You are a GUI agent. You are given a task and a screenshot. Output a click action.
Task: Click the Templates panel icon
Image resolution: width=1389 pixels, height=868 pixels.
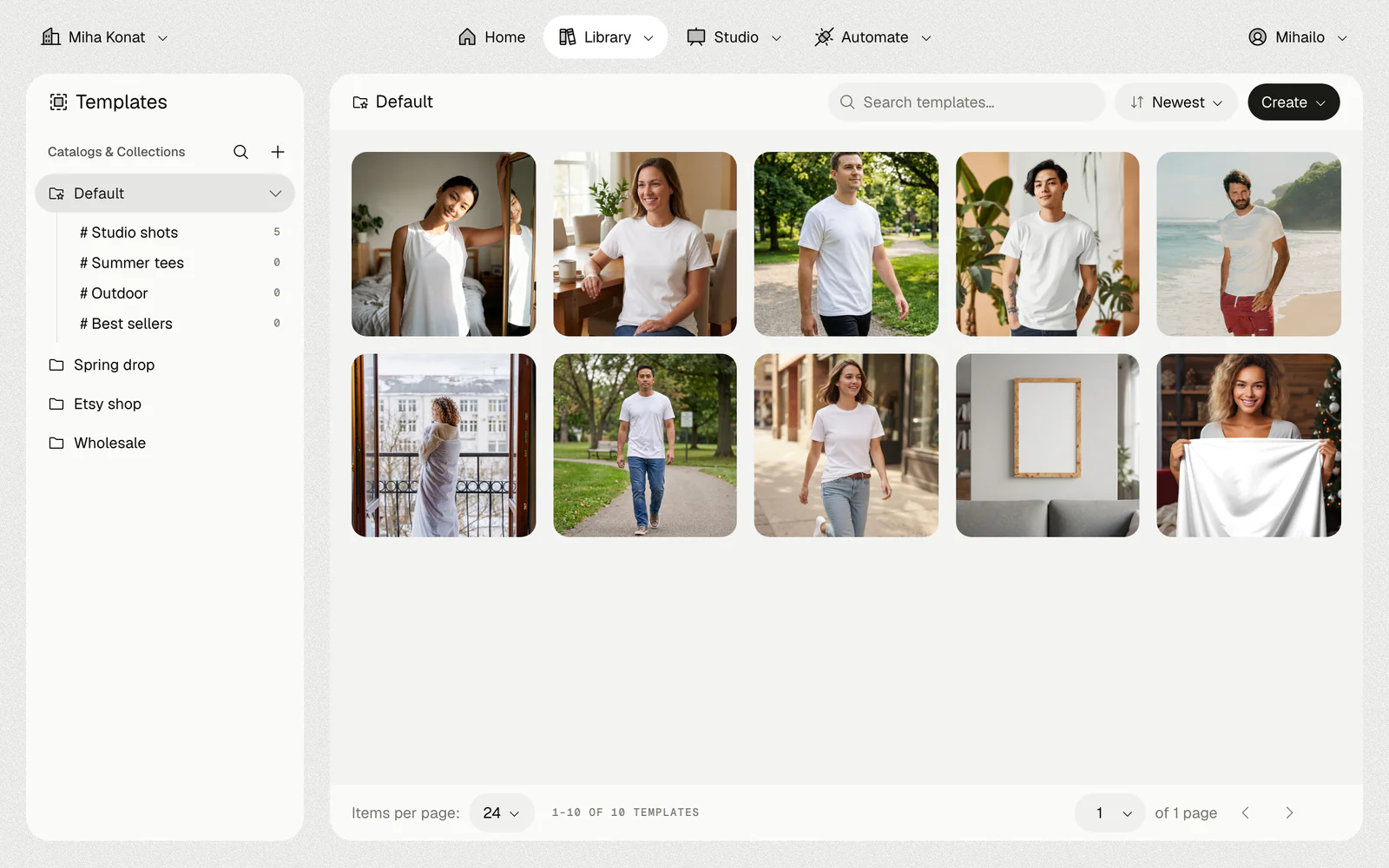click(58, 102)
